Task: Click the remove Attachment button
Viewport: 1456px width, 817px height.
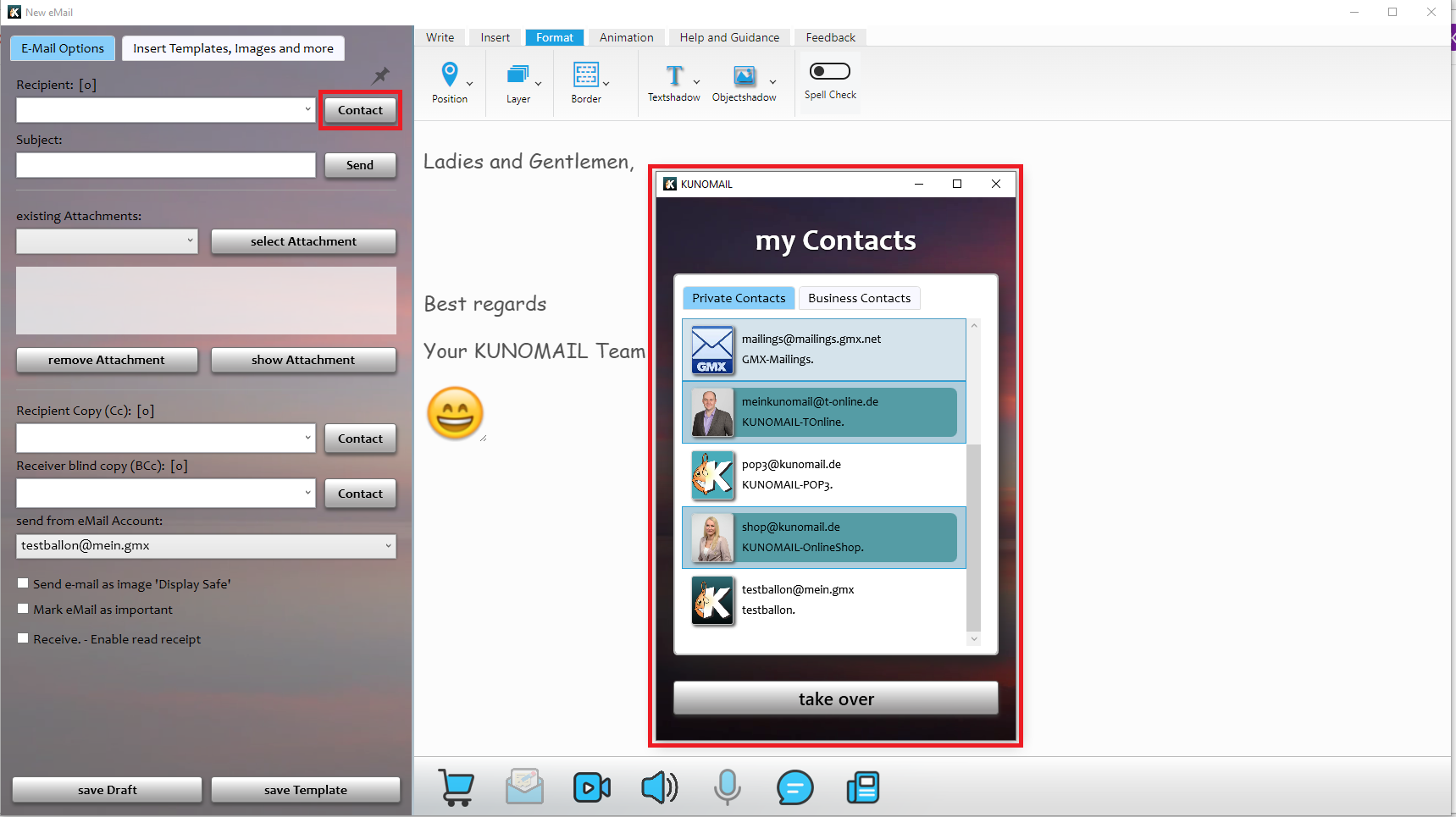Action: pyautogui.click(x=107, y=360)
